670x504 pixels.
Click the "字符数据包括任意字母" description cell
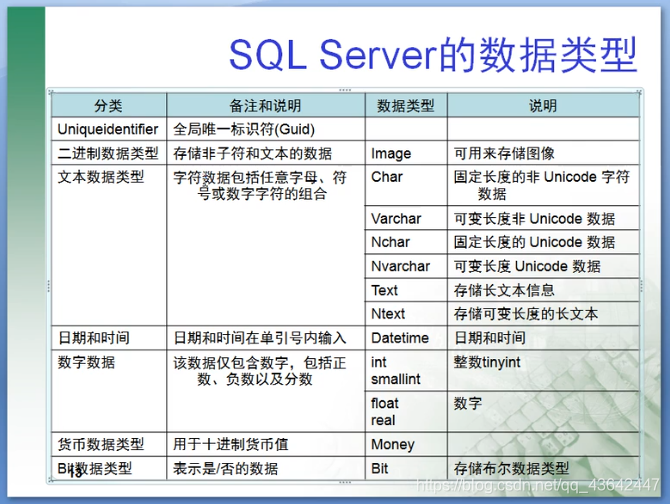point(266,245)
